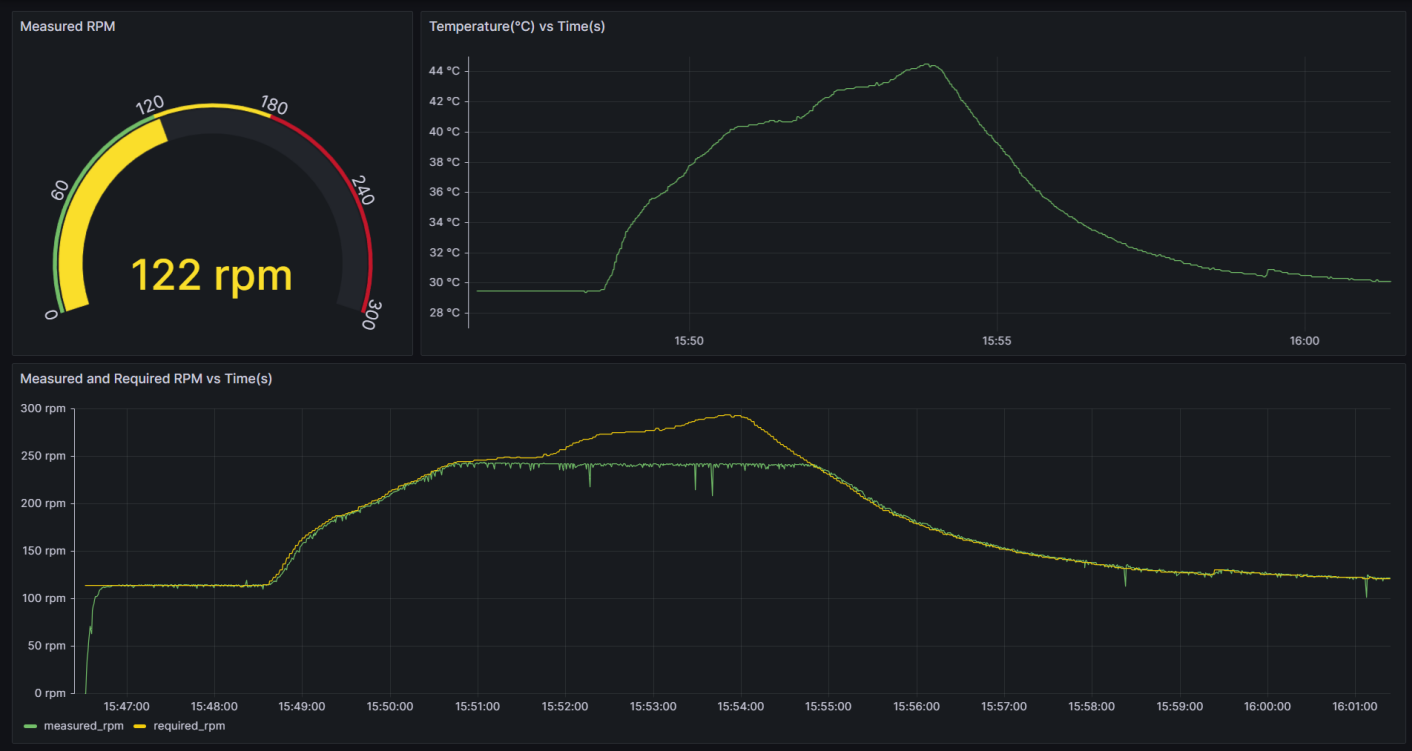Open the Measured and Required RPM panel menu
Image resolution: width=1412 pixels, height=751 pixels.
[x=146, y=379]
